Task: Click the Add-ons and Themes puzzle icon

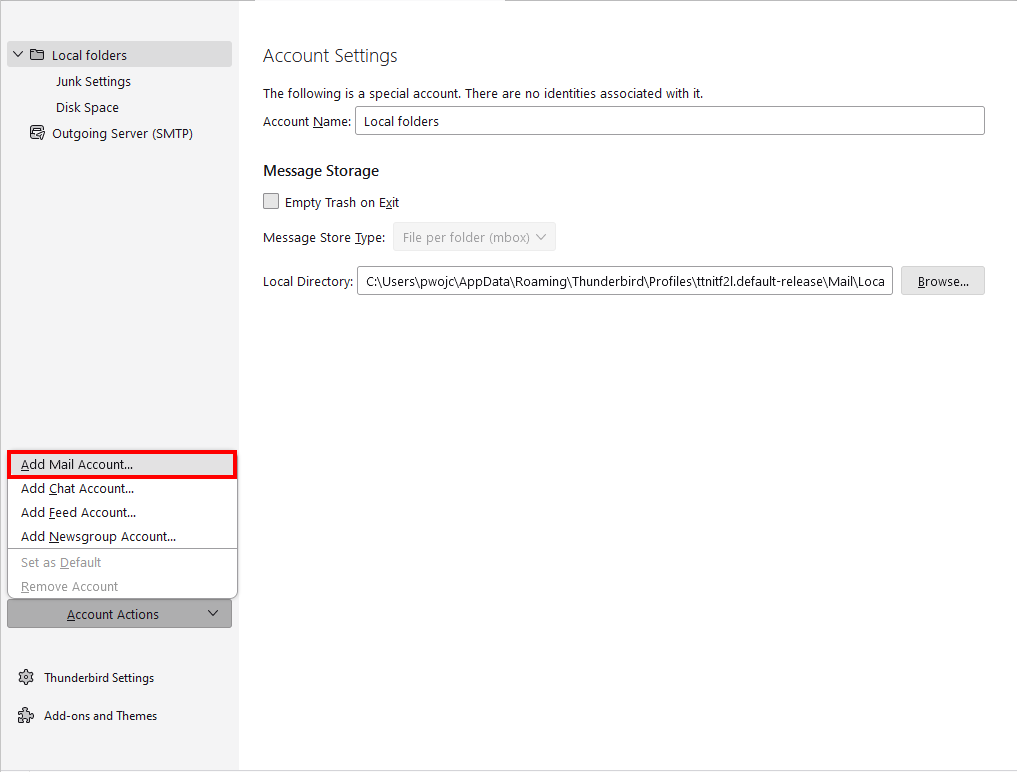Action: tap(26, 716)
